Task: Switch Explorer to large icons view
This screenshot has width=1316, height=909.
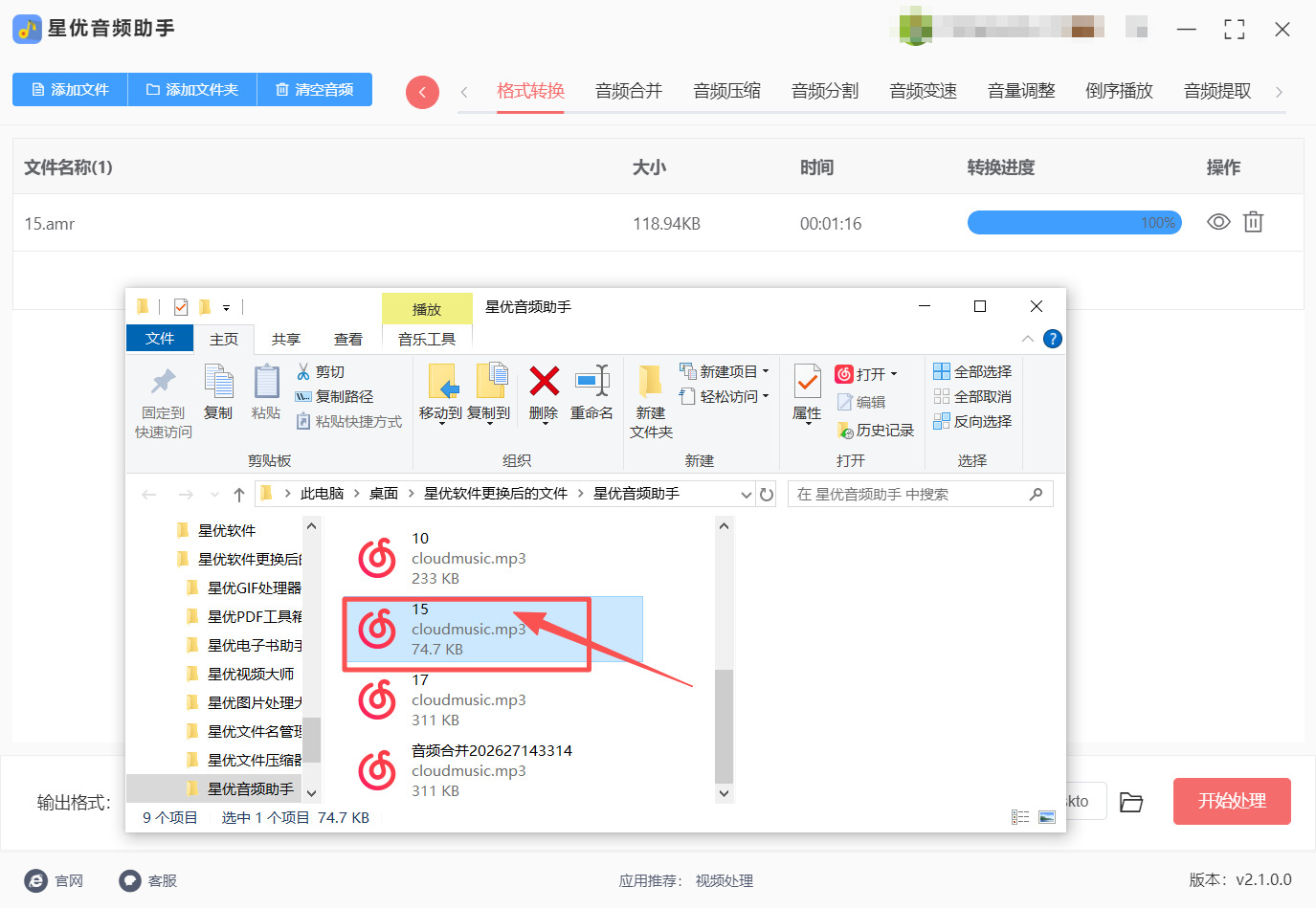Action: [x=1047, y=817]
